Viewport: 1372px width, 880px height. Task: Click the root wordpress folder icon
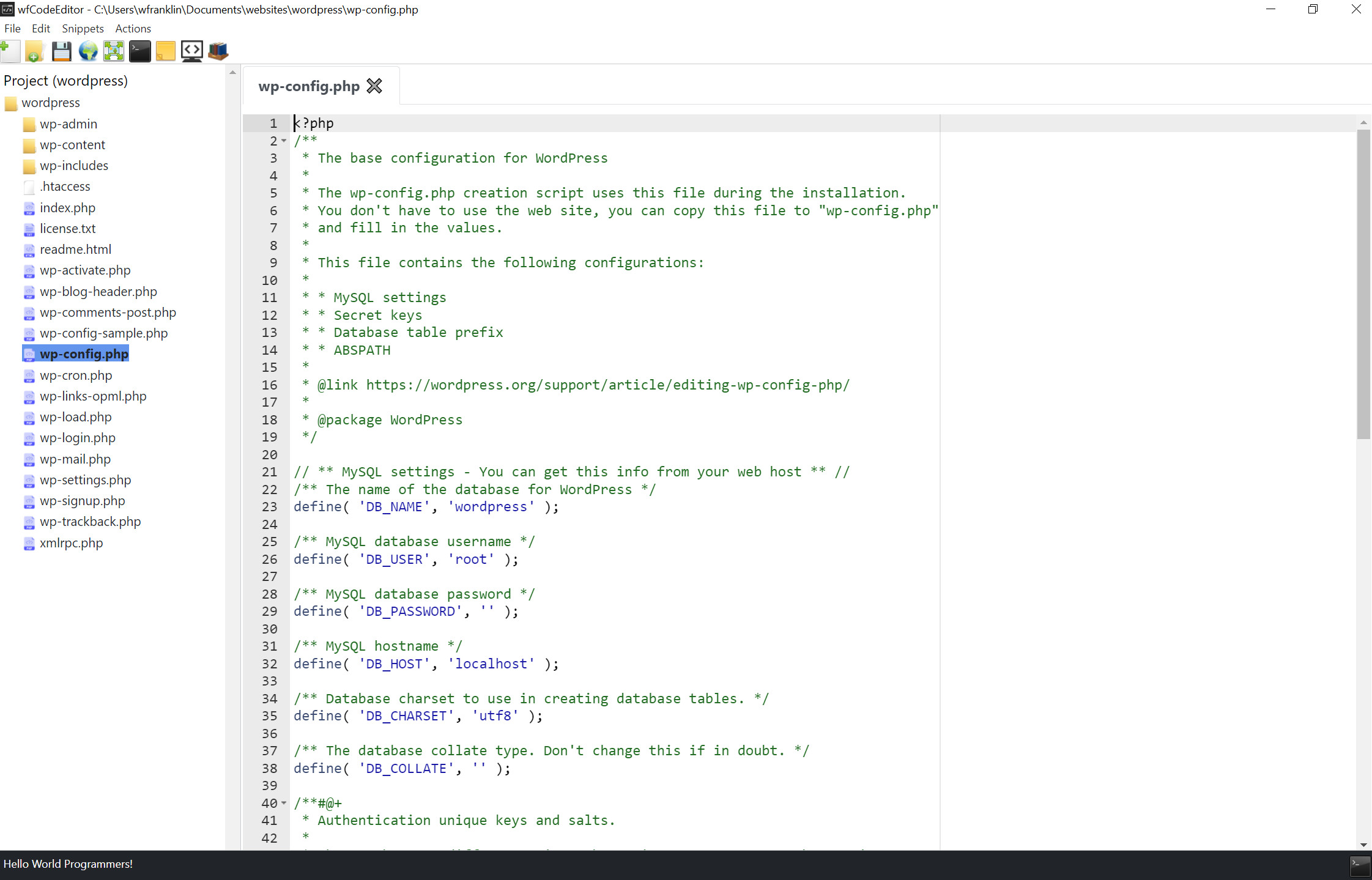point(10,103)
